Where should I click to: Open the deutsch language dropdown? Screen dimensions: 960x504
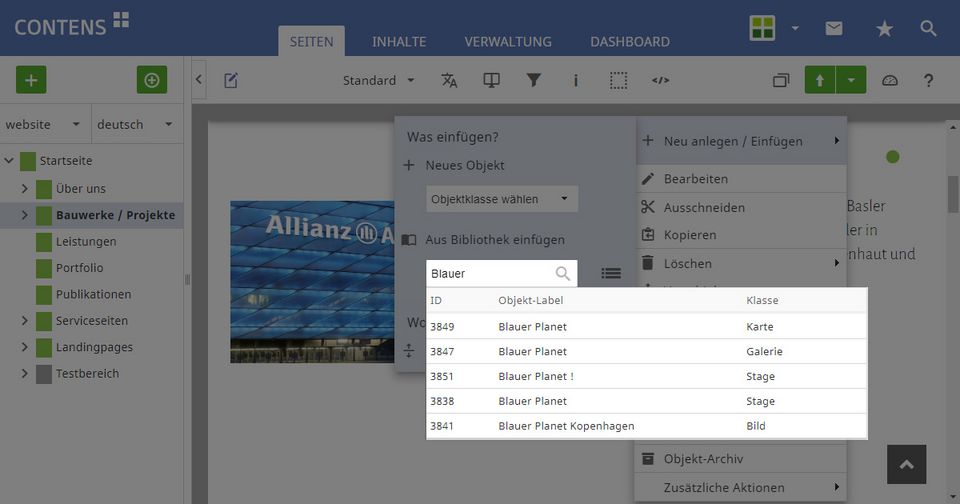point(137,125)
